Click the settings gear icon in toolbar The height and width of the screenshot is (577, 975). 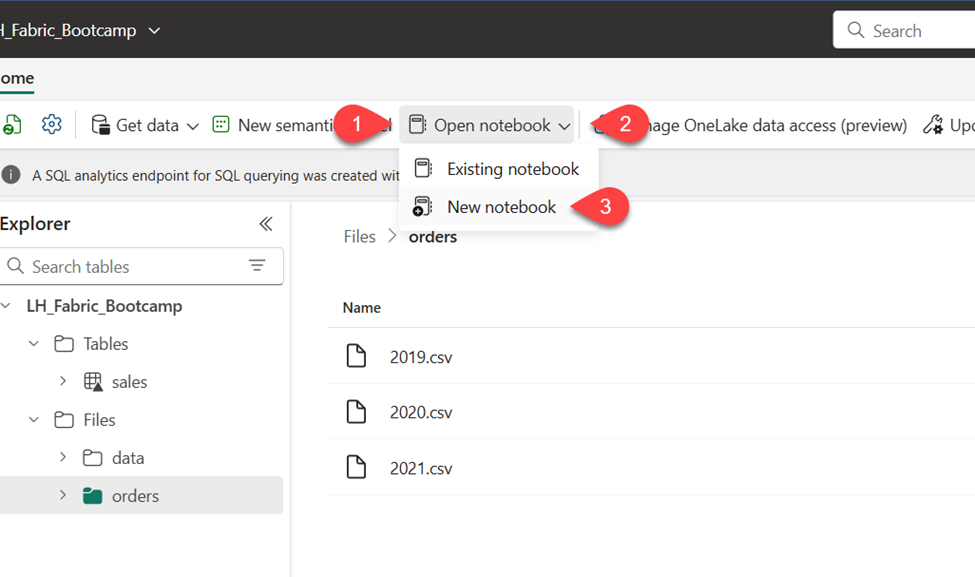tap(52, 125)
